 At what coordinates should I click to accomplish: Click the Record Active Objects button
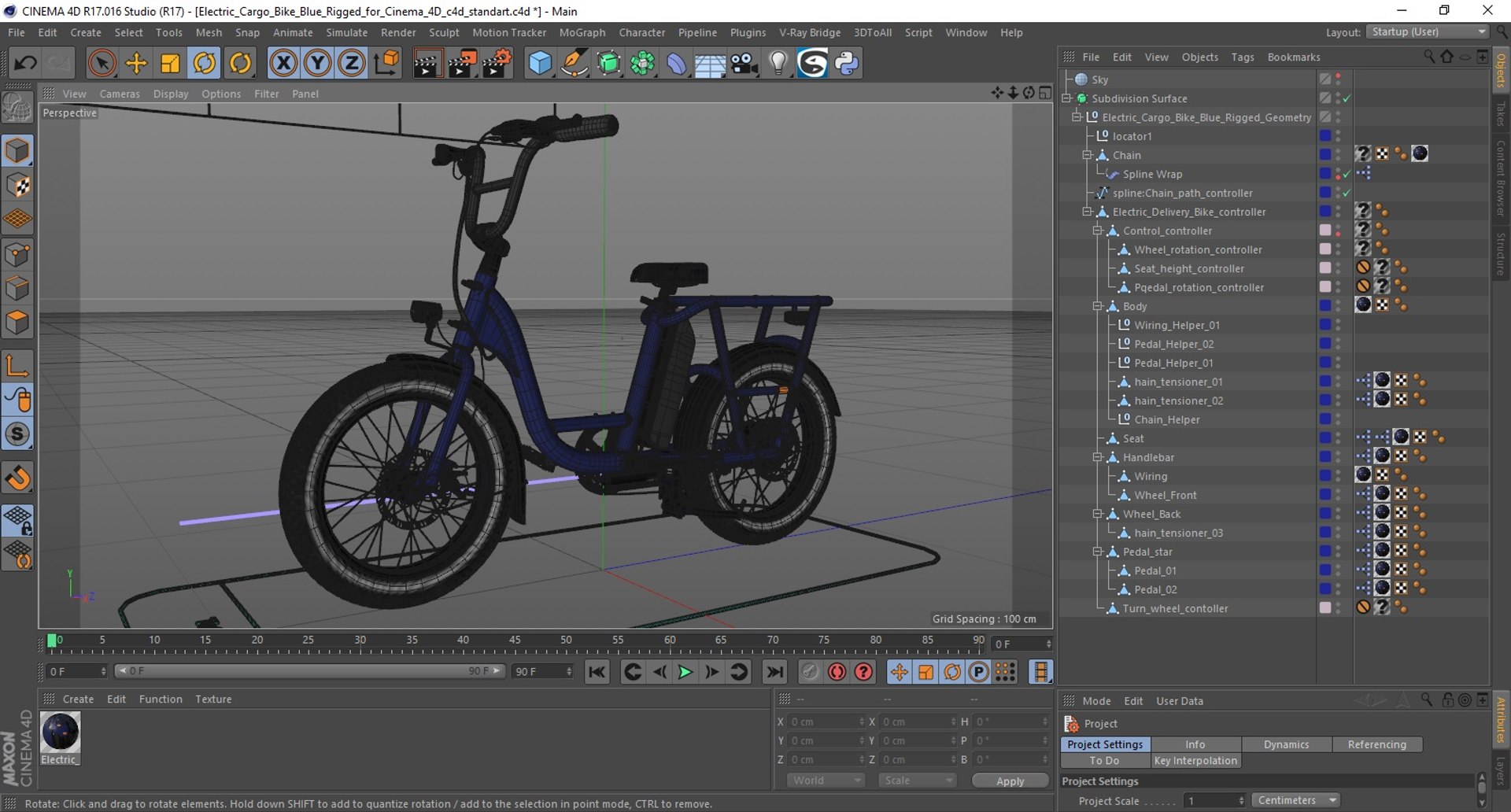[810, 672]
